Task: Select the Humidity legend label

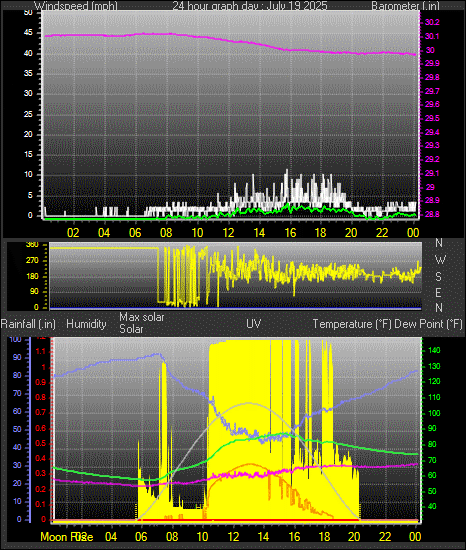Action: click(x=86, y=324)
